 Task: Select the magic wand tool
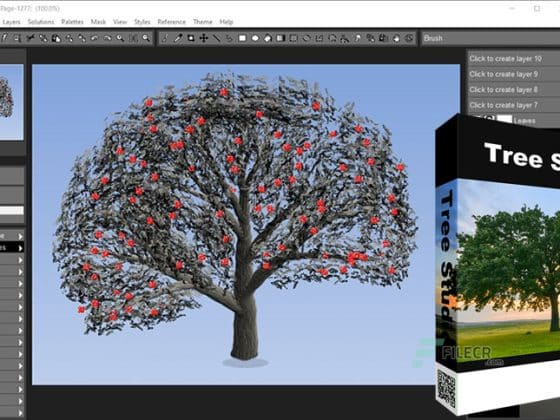pos(357,38)
